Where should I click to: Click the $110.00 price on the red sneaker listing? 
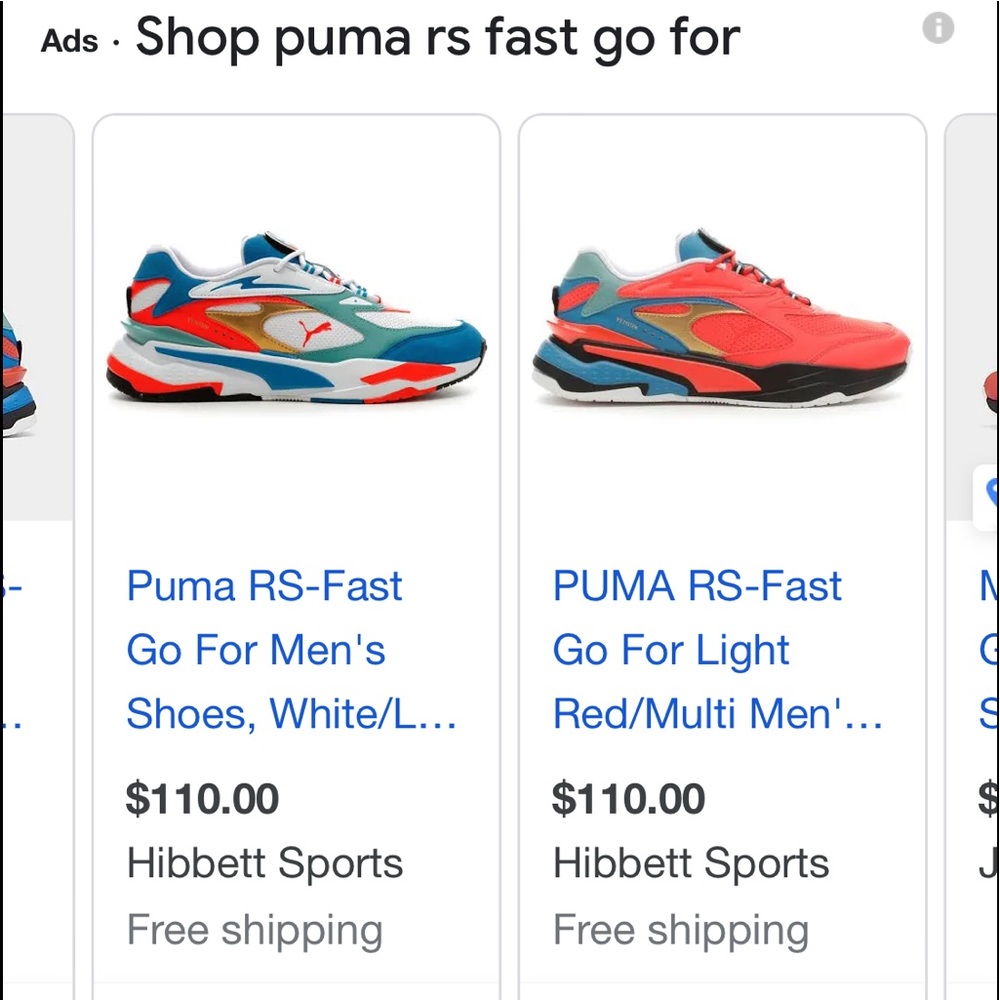[x=629, y=798]
